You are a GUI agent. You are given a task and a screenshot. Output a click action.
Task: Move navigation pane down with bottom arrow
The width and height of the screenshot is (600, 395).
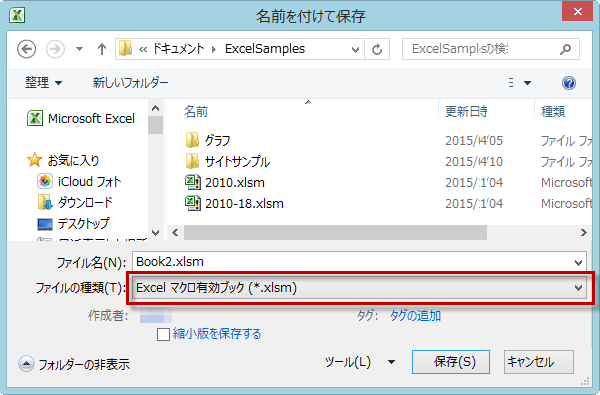pyautogui.click(x=155, y=232)
